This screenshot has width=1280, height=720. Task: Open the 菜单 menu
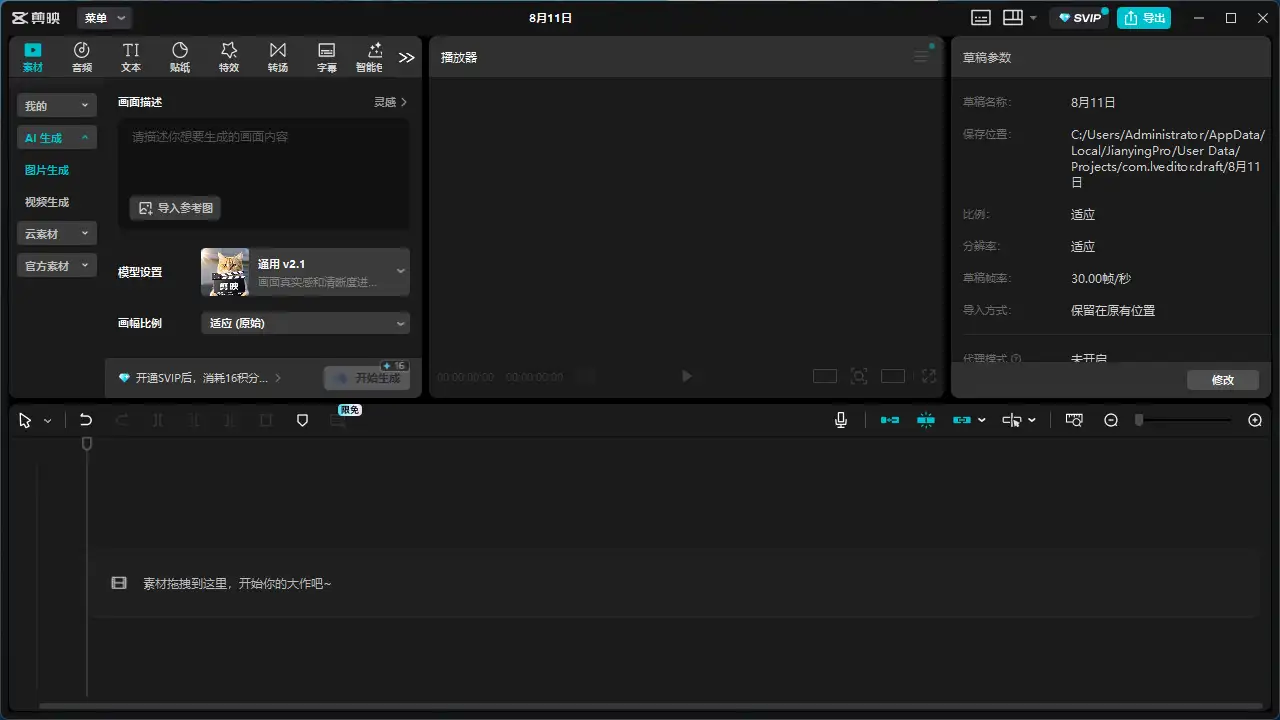(104, 18)
